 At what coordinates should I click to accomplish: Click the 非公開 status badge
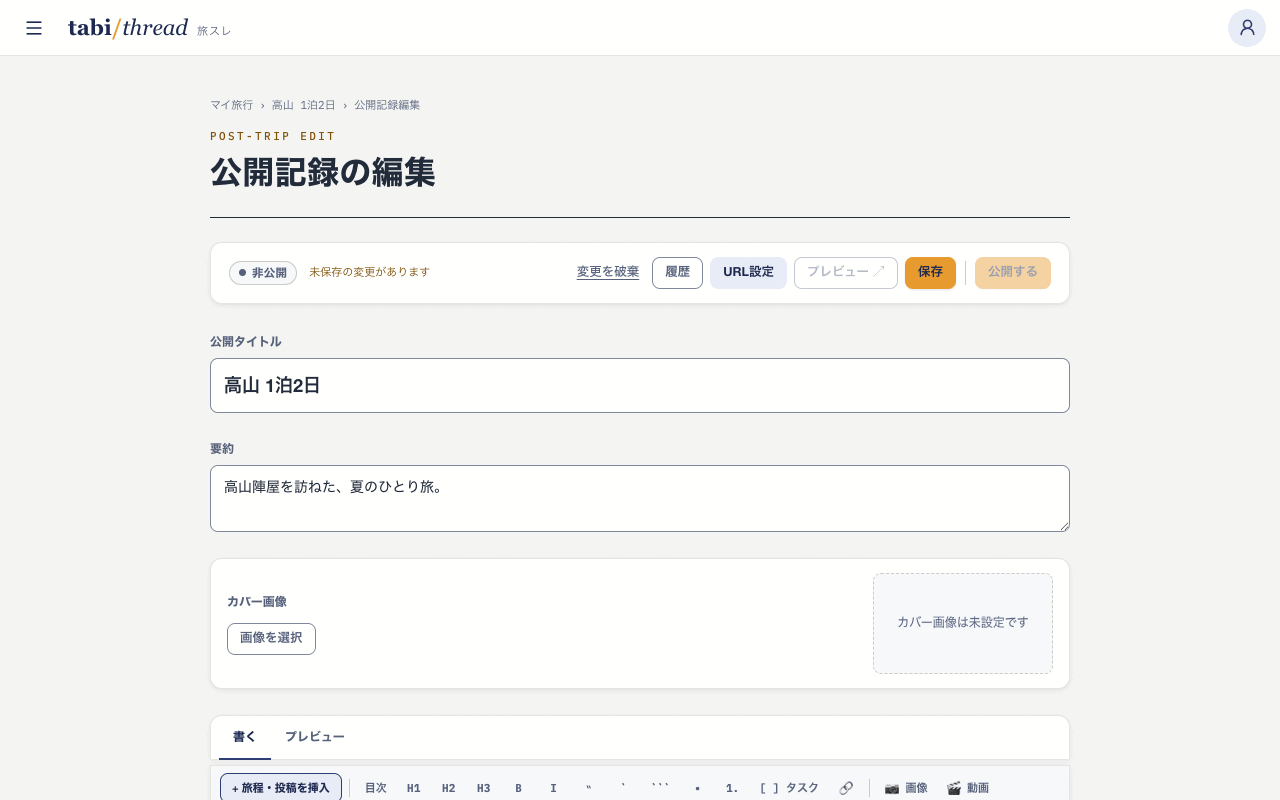(x=263, y=273)
